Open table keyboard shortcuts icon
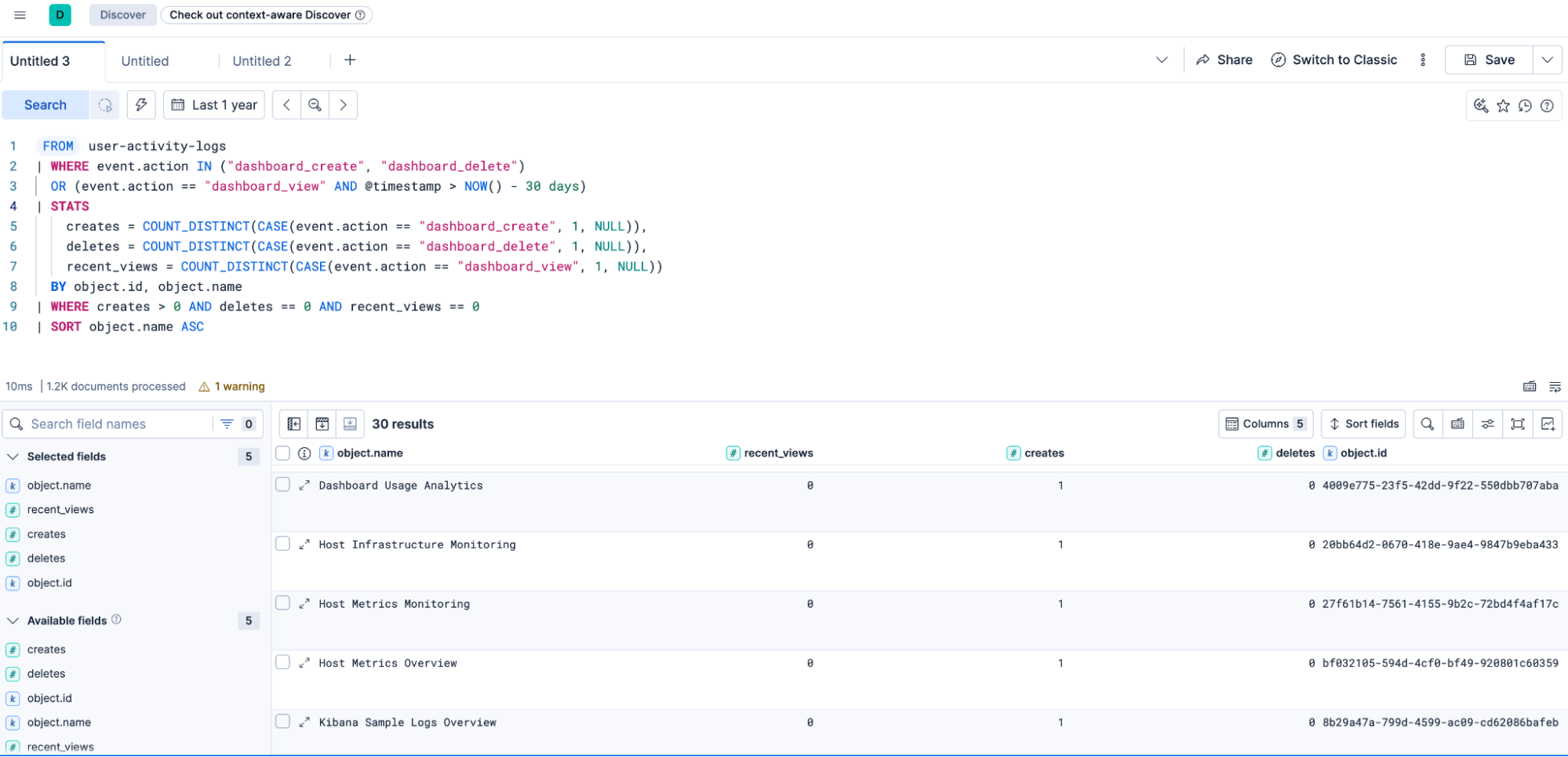Viewport: 1568px width, 757px height. 1457,424
